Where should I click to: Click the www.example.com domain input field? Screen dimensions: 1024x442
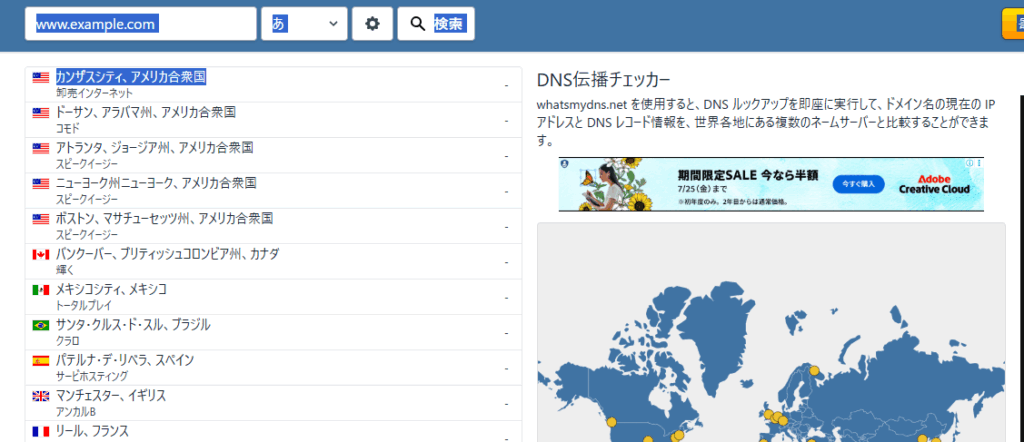[141, 24]
